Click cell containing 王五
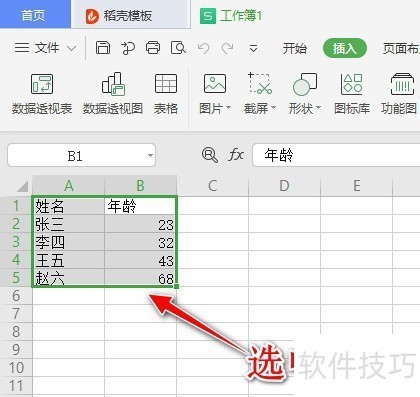 point(69,260)
